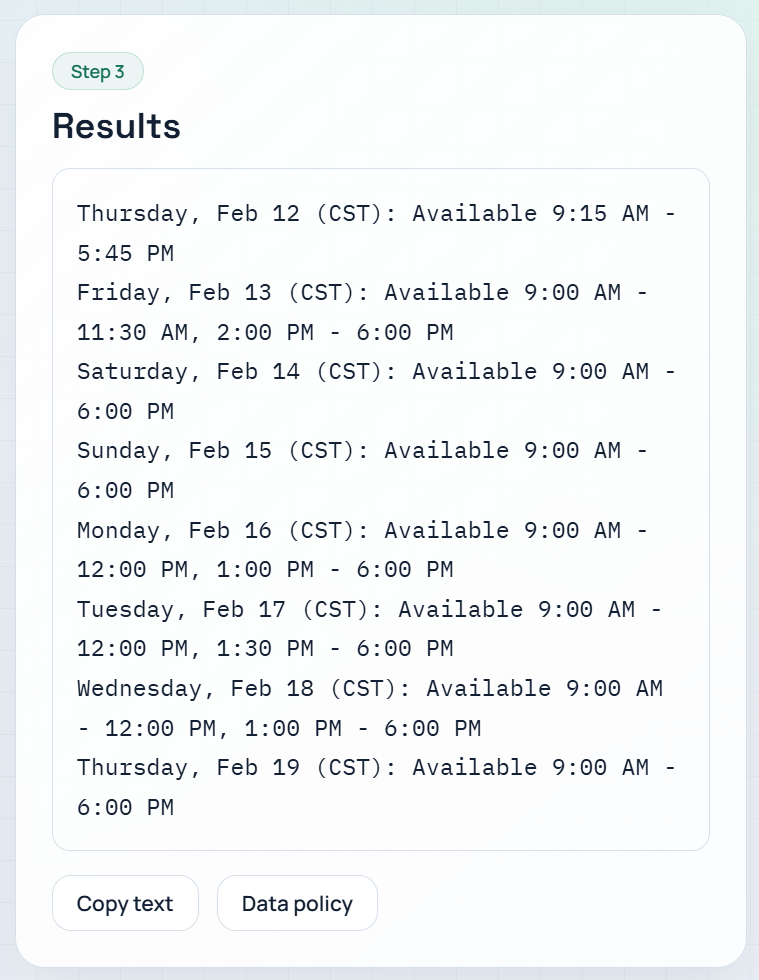This screenshot has width=759, height=980.
Task: Click the 5:45 PM end time
Action: (x=124, y=253)
